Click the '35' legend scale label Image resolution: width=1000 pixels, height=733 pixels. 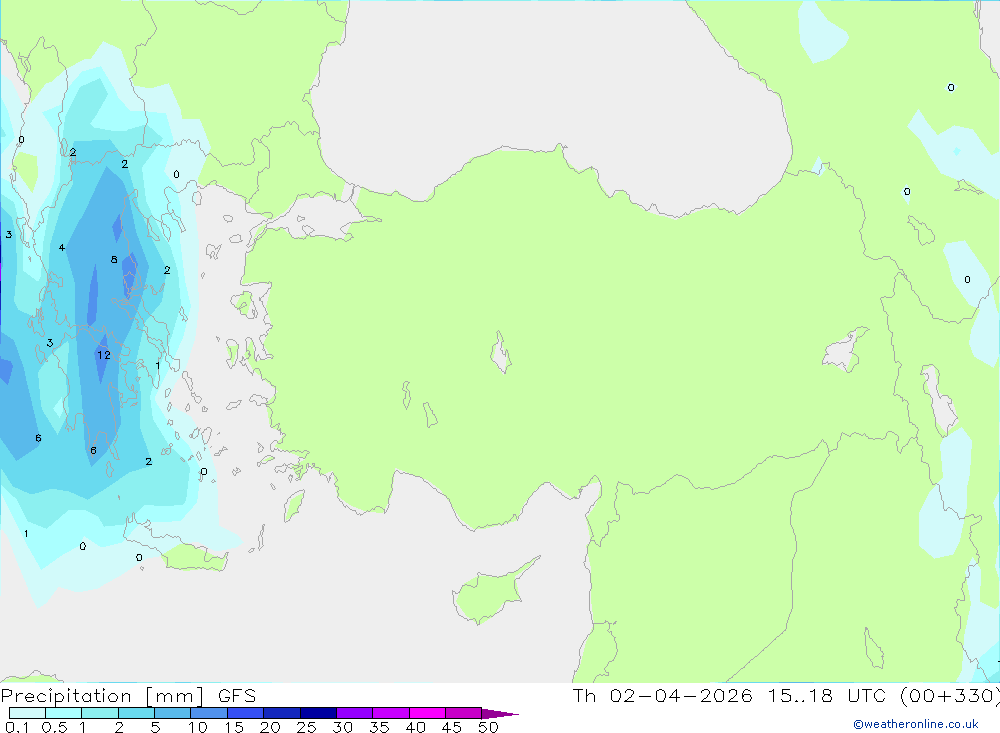click(x=379, y=727)
